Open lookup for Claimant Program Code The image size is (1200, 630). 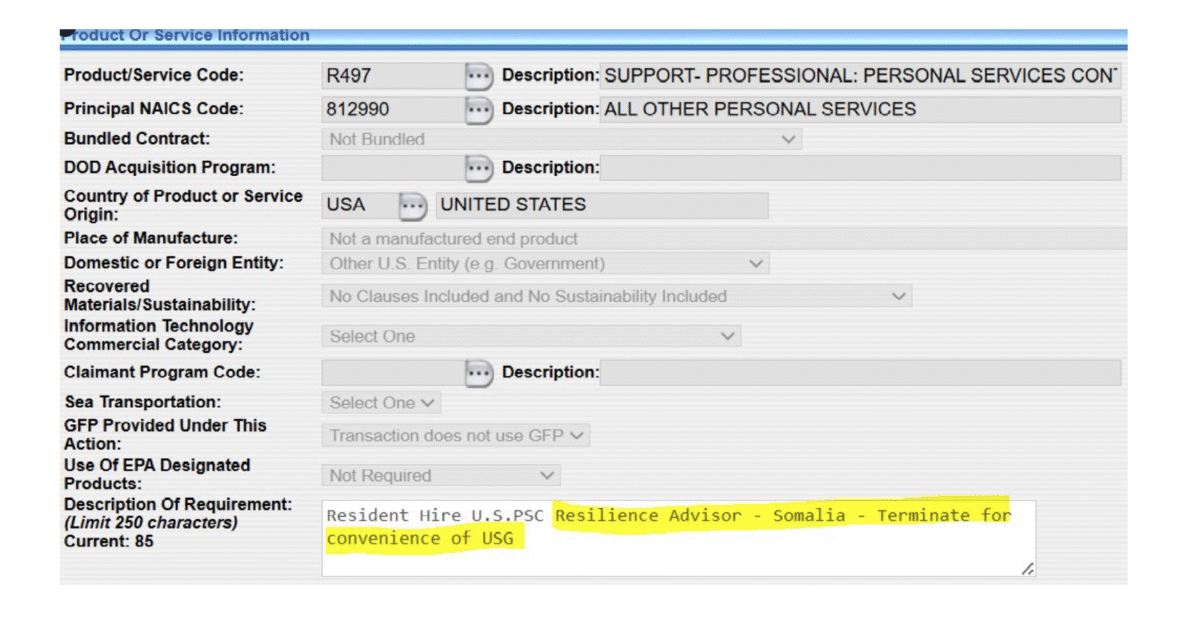[479, 373]
